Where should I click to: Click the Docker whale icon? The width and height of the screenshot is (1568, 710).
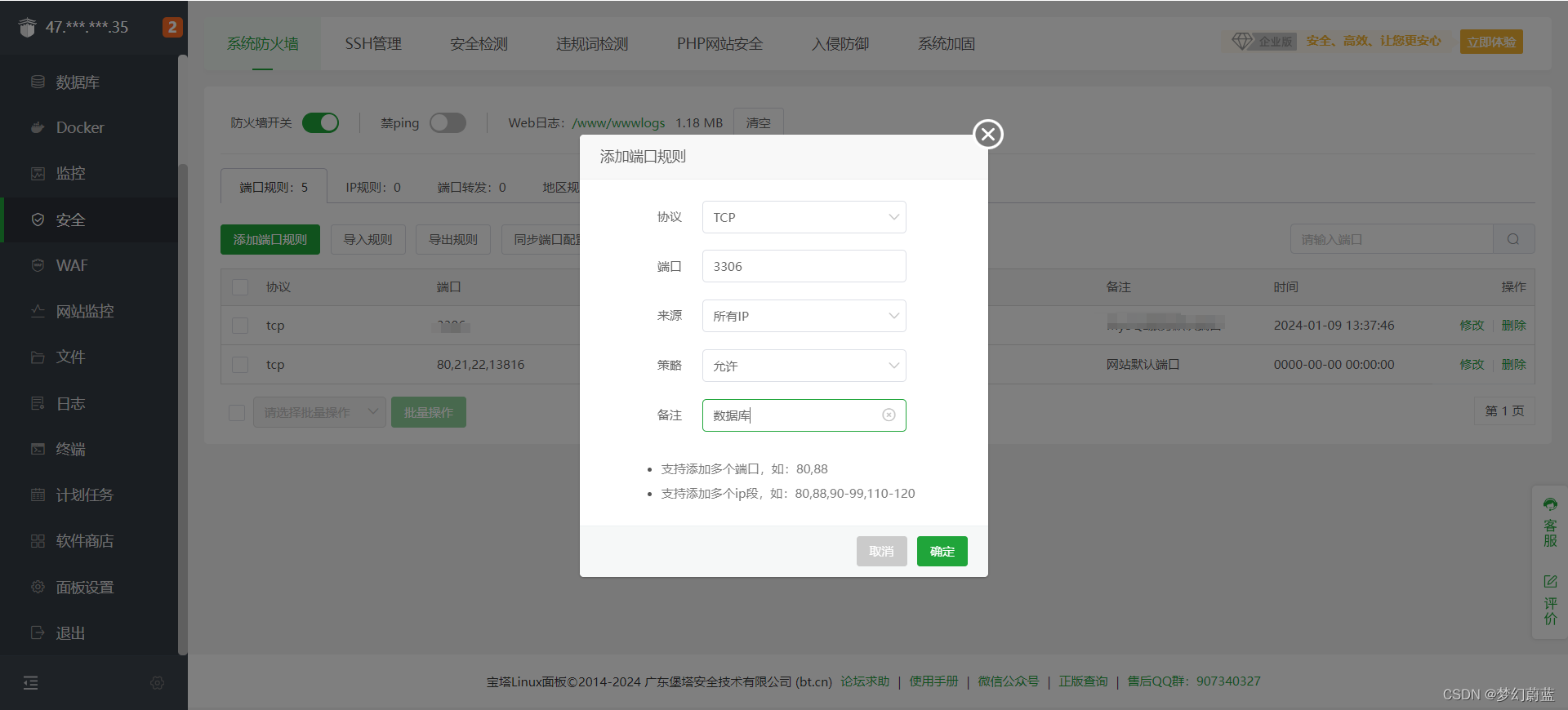(x=38, y=127)
